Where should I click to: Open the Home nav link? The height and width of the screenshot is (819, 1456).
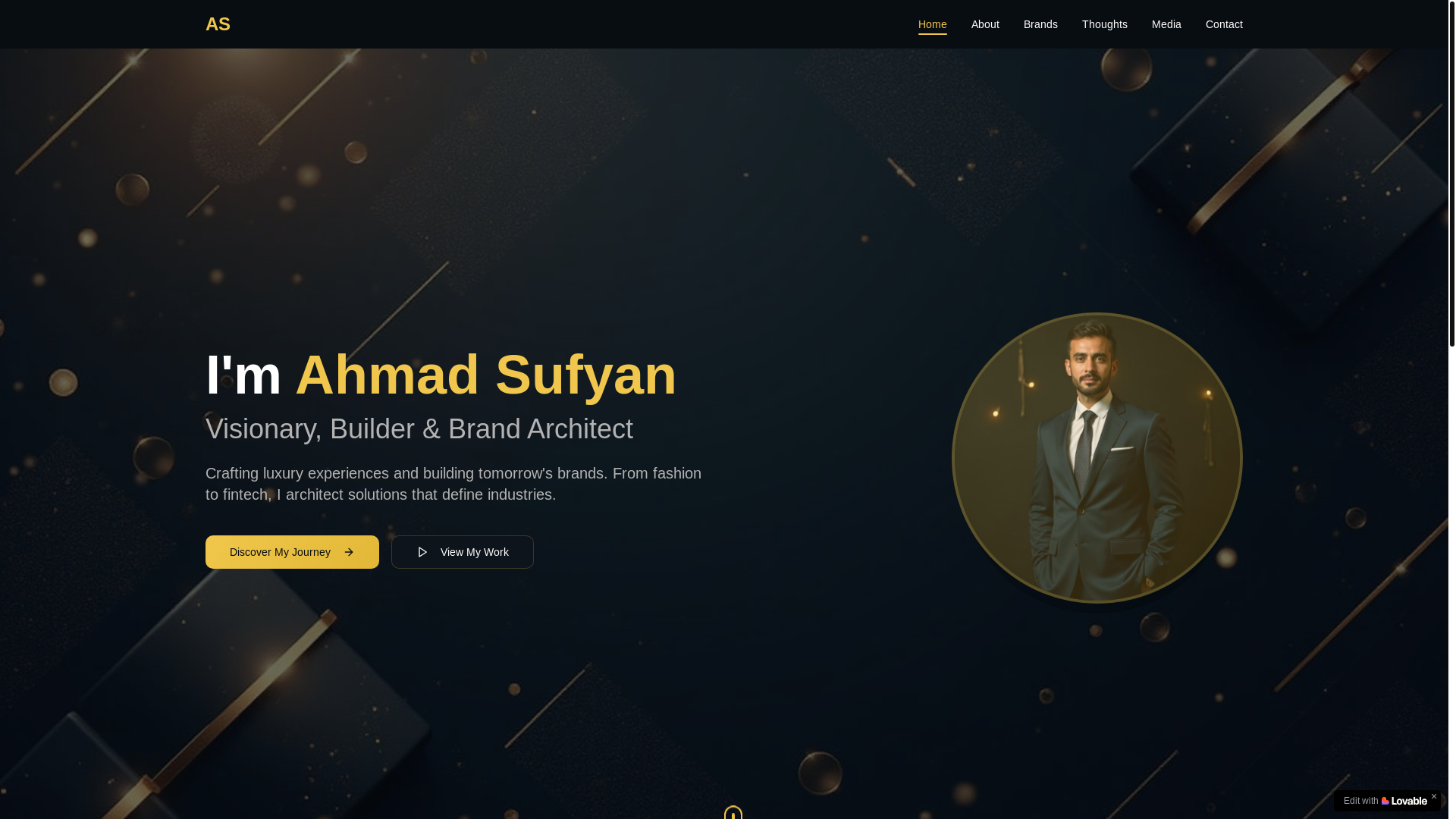[x=932, y=24]
